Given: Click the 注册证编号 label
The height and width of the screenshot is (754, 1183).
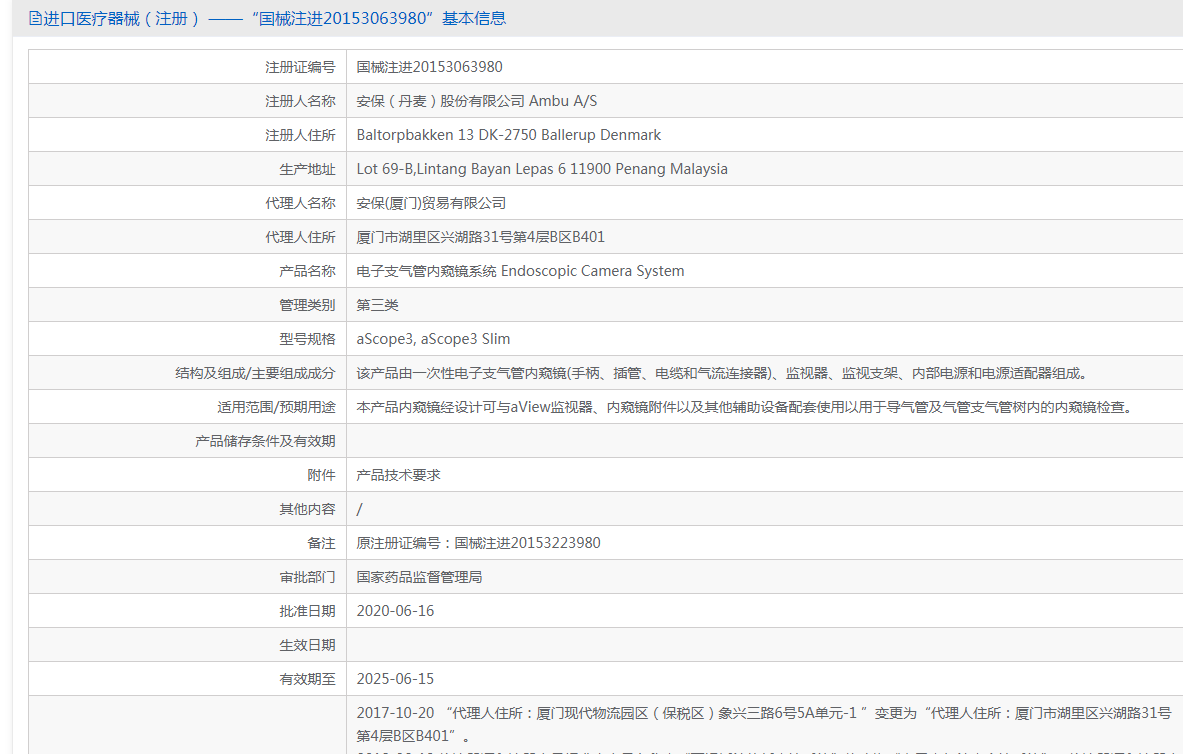Looking at the screenshot, I should [x=300, y=67].
